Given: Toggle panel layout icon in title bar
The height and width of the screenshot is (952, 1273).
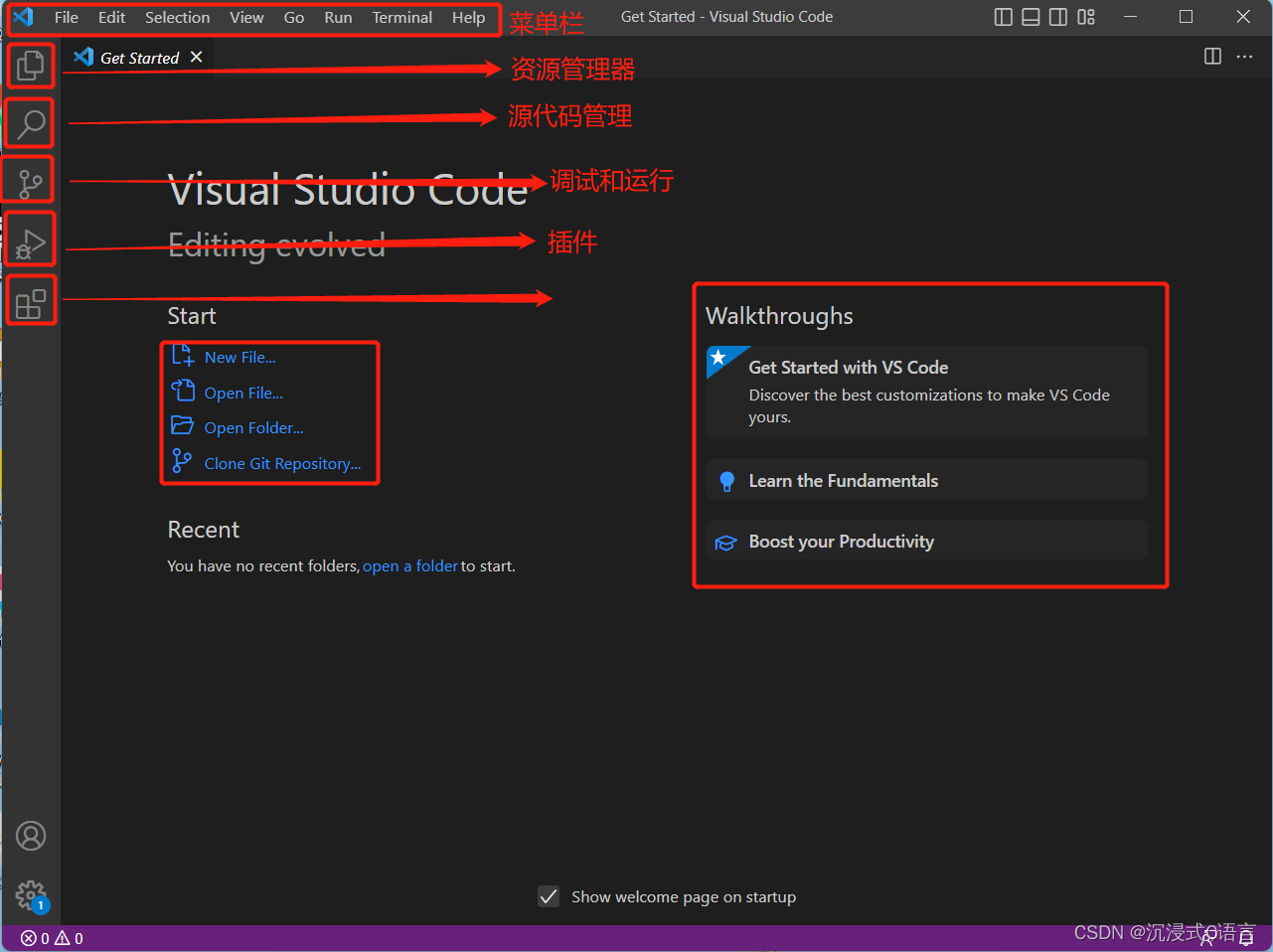Looking at the screenshot, I should (1032, 17).
